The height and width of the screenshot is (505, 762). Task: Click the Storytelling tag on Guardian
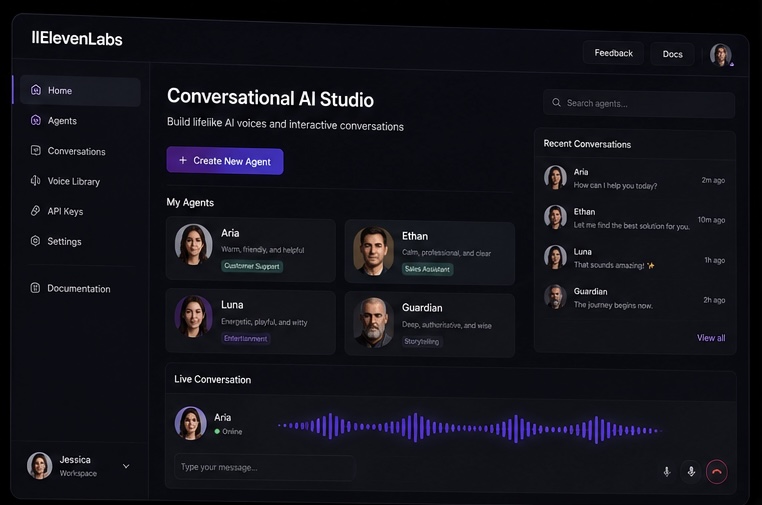[422, 342]
